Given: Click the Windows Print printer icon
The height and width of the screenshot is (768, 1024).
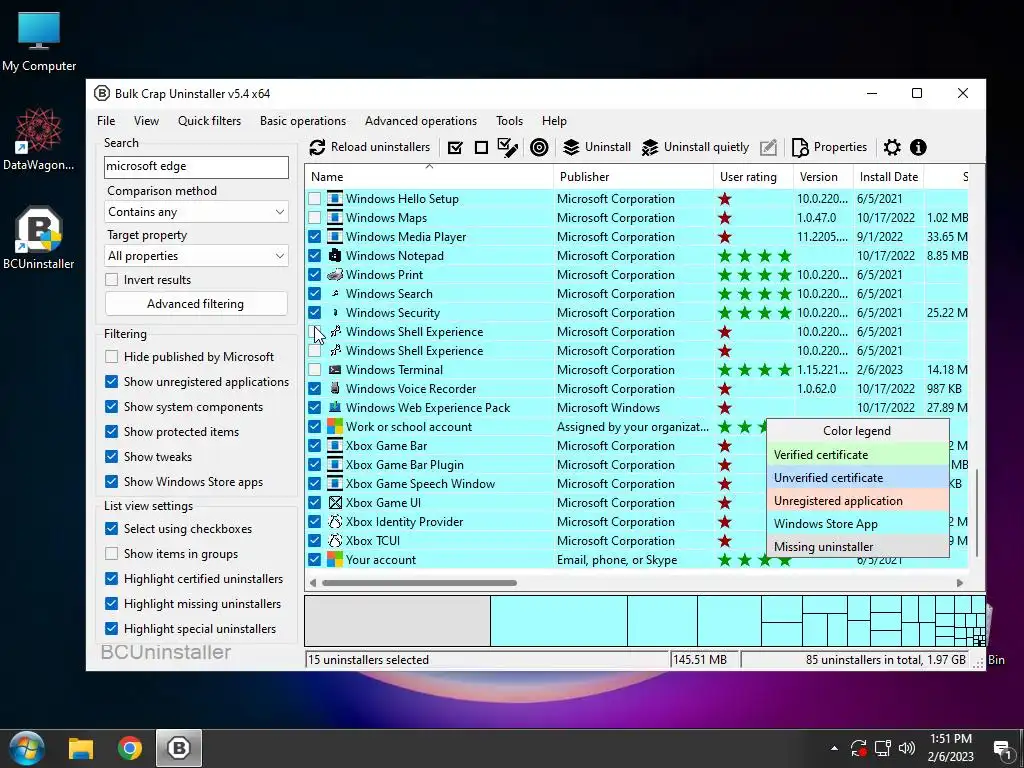Looking at the screenshot, I should coord(334,274).
